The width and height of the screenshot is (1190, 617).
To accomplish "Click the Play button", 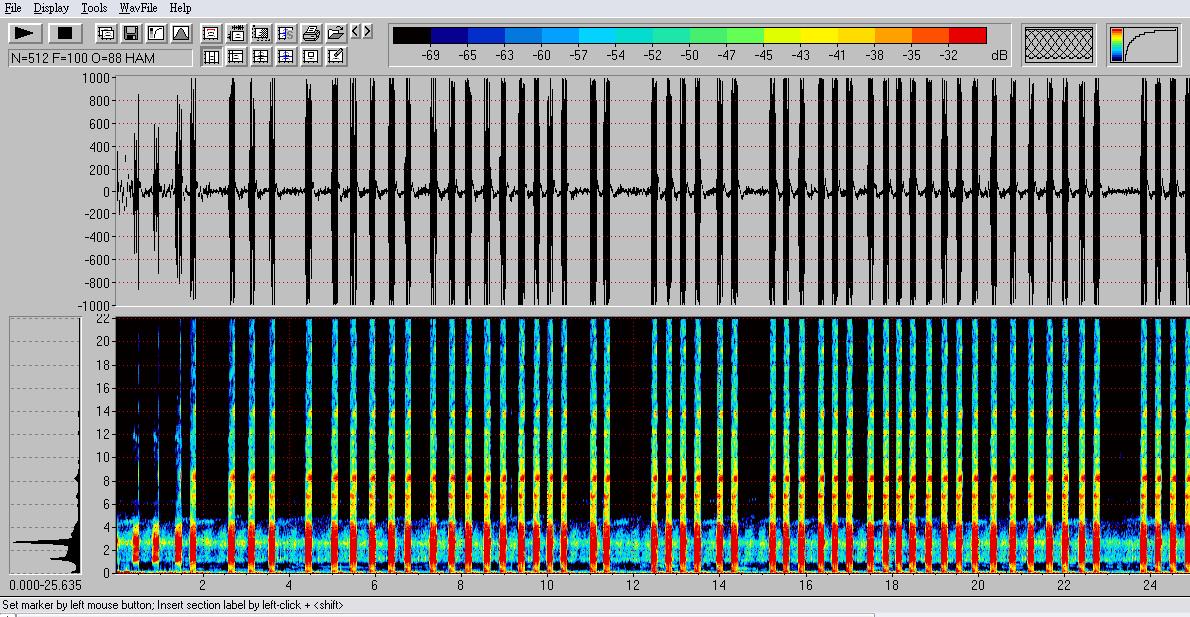I will [26, 33].
